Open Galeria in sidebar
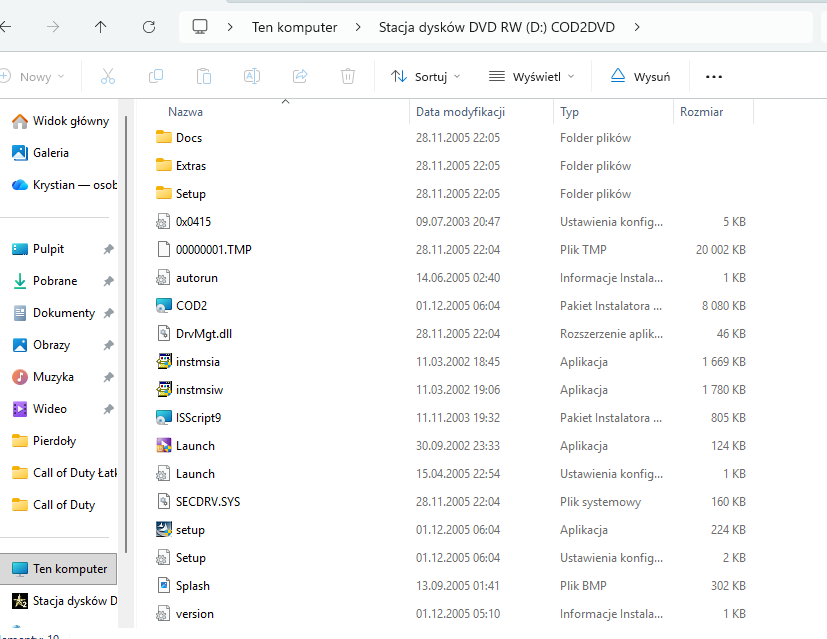The height and width of the screenshot is (639, 827). (x=40, y=153)
